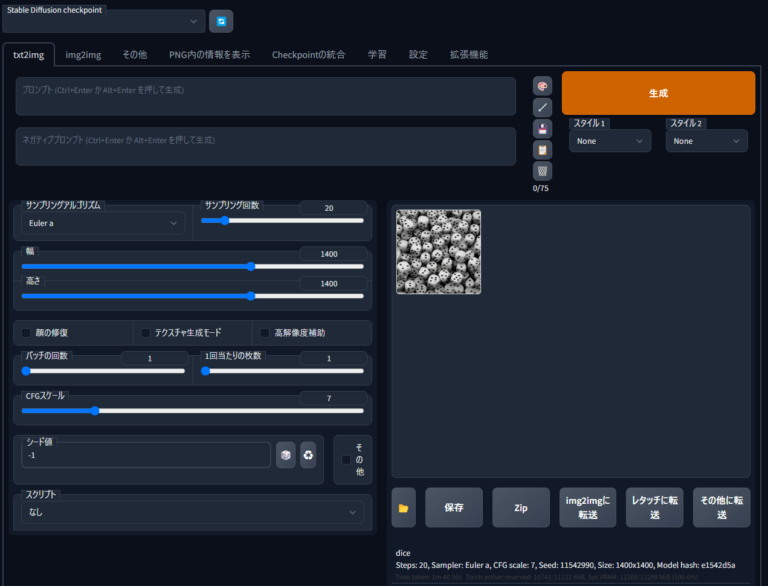Click the レタッチに転送 button
768x586 pixels.
654,508
